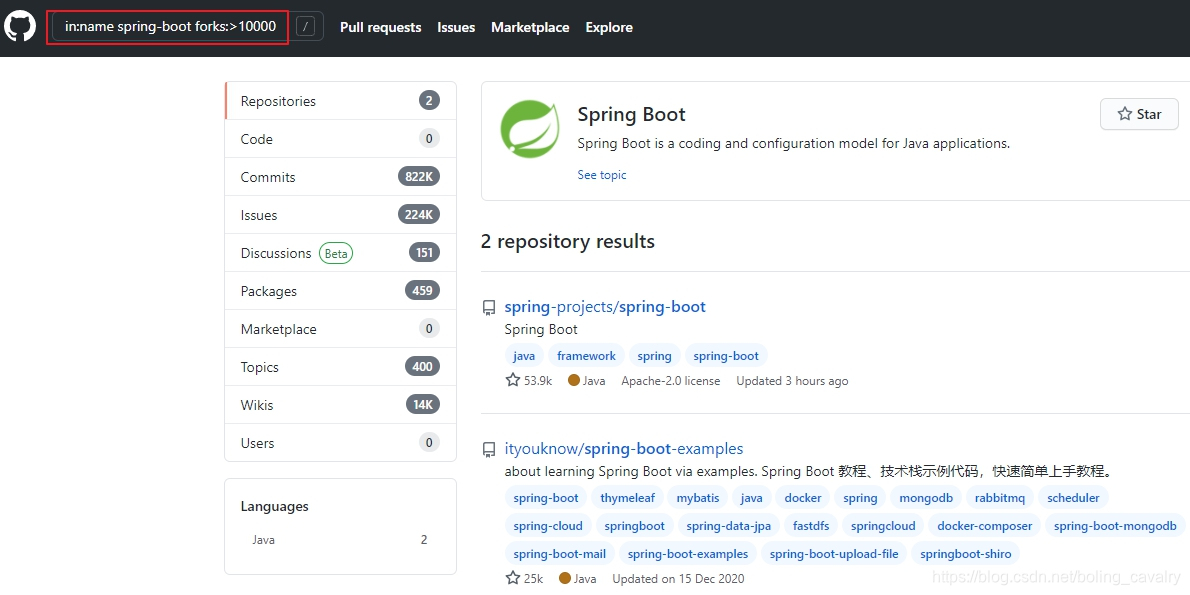Click the 25k stargazers count
1190x595 pixels.
tap(524, 578)
